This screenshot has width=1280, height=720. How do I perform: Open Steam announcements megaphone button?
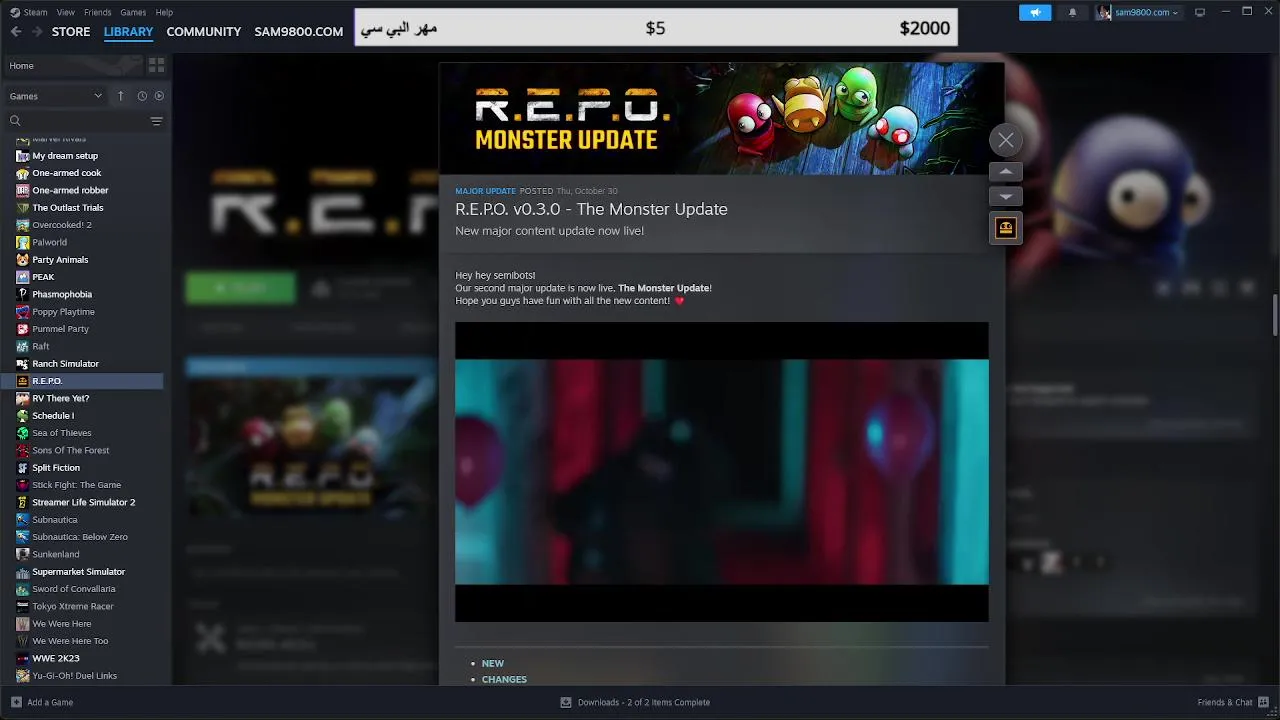click(1035, 12)
